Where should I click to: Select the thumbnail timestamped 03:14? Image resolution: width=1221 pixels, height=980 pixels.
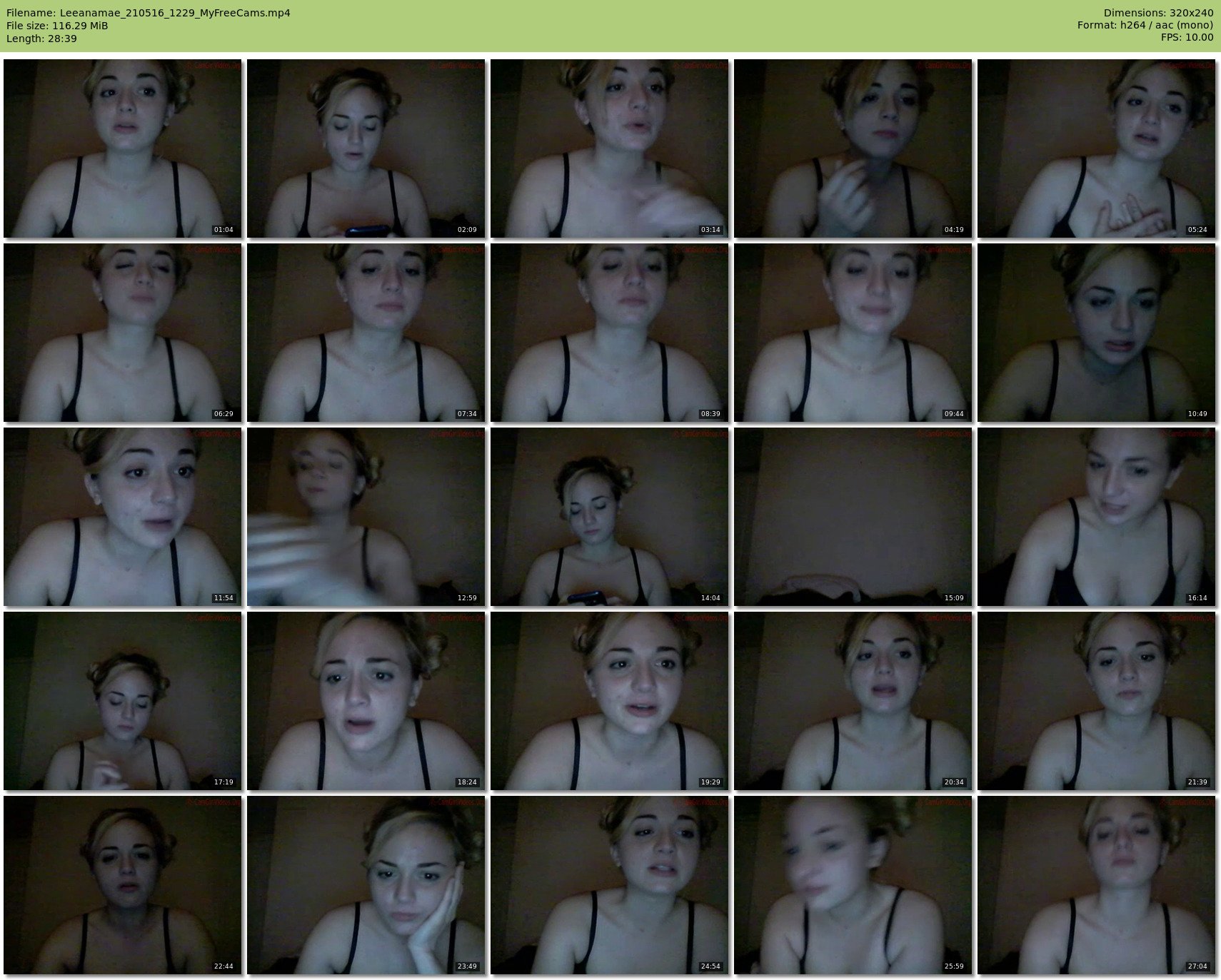click(x=610, y=148)
